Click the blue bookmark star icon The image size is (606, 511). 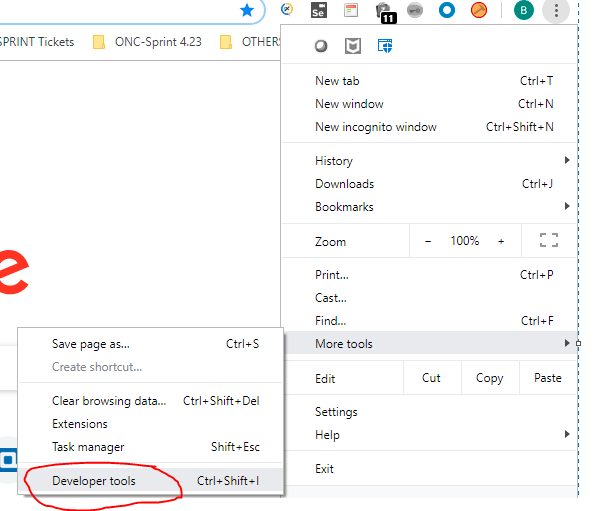[247, 10]
